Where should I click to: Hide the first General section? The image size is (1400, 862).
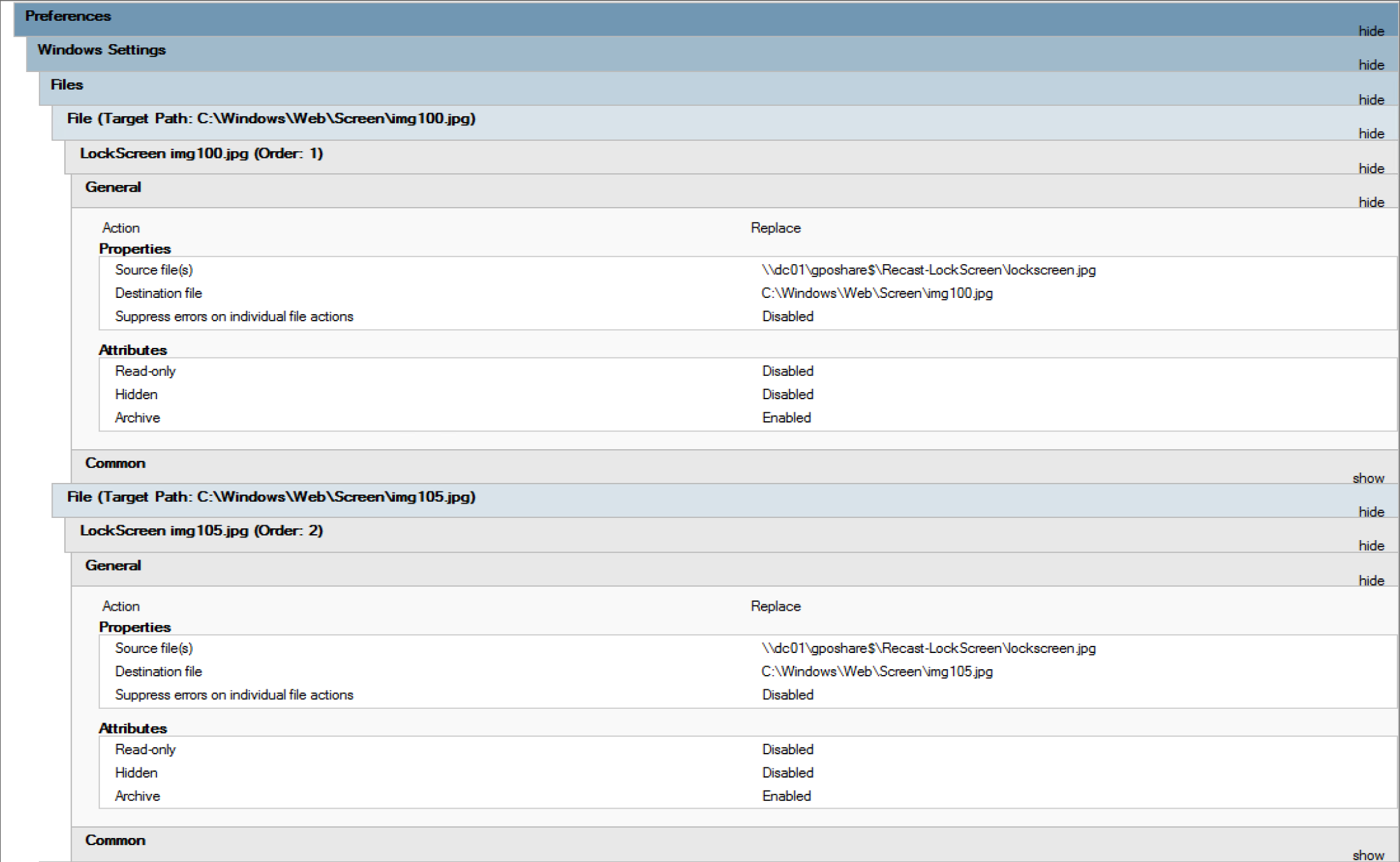coord(1371,203)
